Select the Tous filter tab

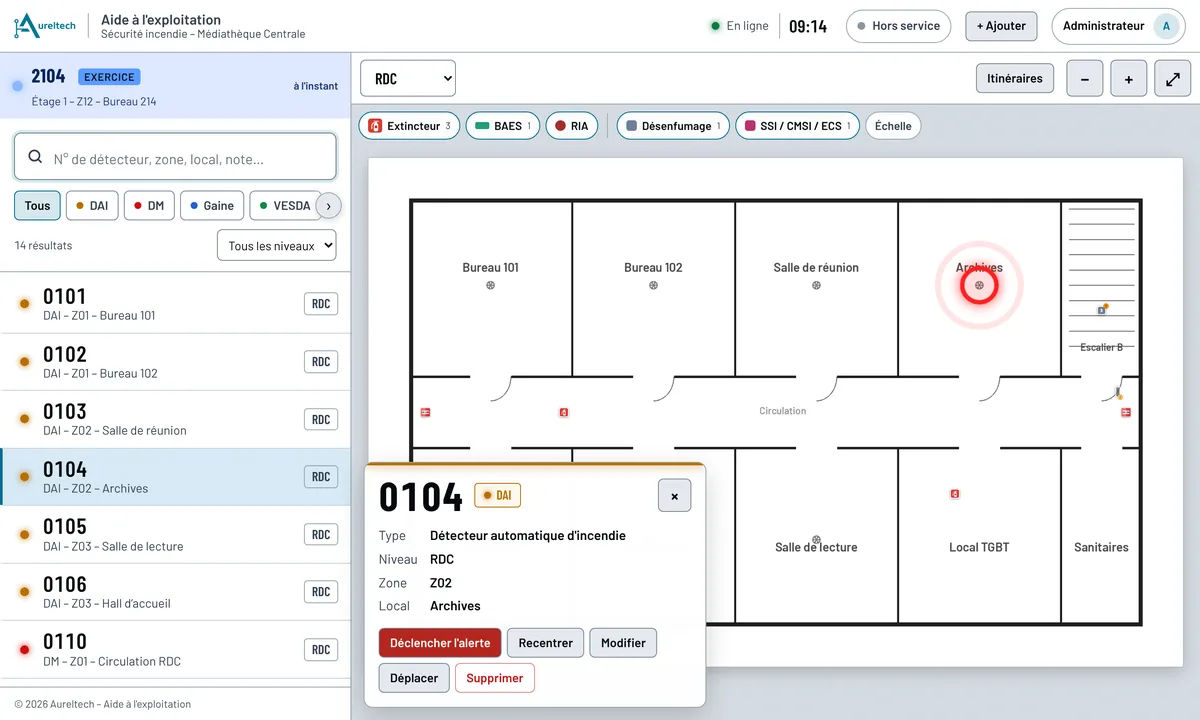(37, 206)
